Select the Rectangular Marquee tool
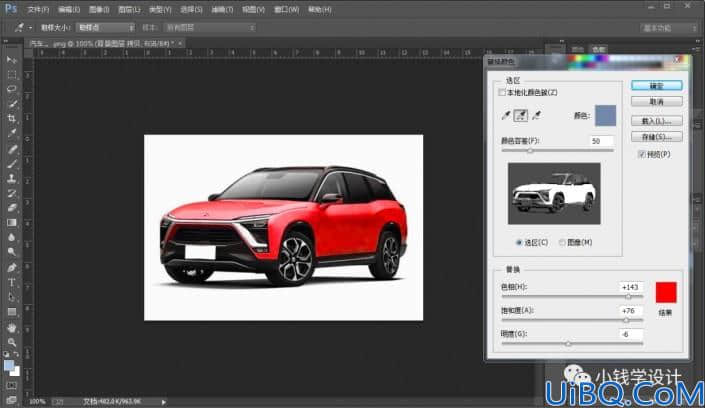The image size is (705, 408). coord(12,75)
